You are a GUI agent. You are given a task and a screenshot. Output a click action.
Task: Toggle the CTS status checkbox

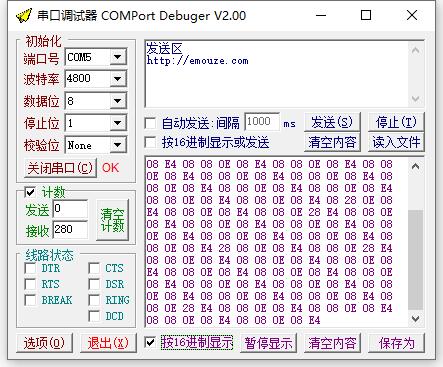pyautogui.click(x=94, y=268)
